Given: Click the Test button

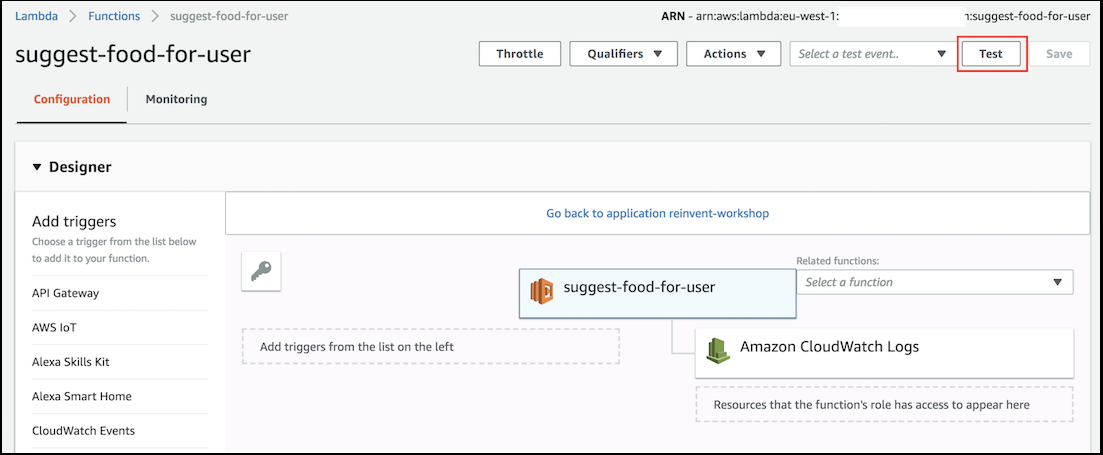Looking at the screenshot, I should (990, 53).
